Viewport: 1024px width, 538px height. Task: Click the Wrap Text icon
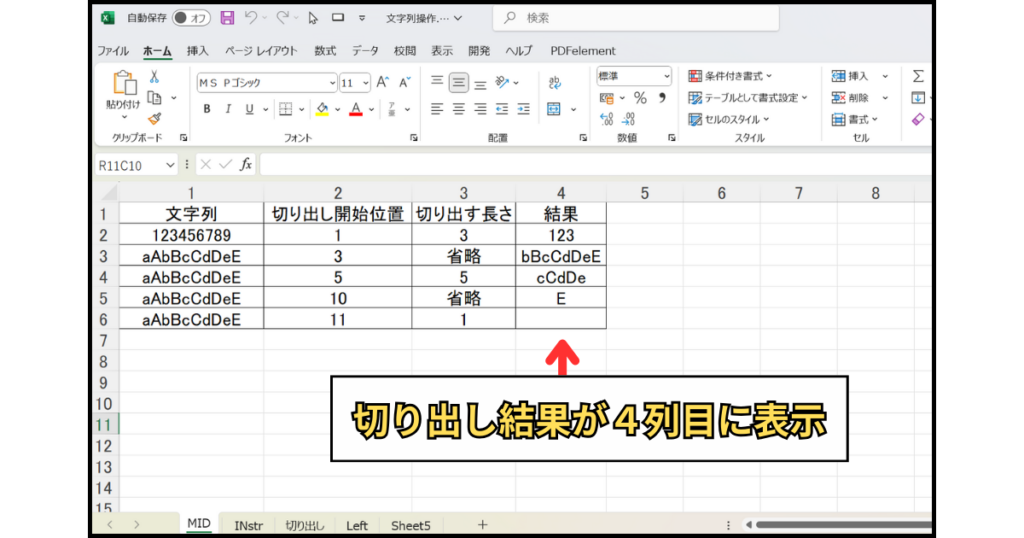click(554, 83)
